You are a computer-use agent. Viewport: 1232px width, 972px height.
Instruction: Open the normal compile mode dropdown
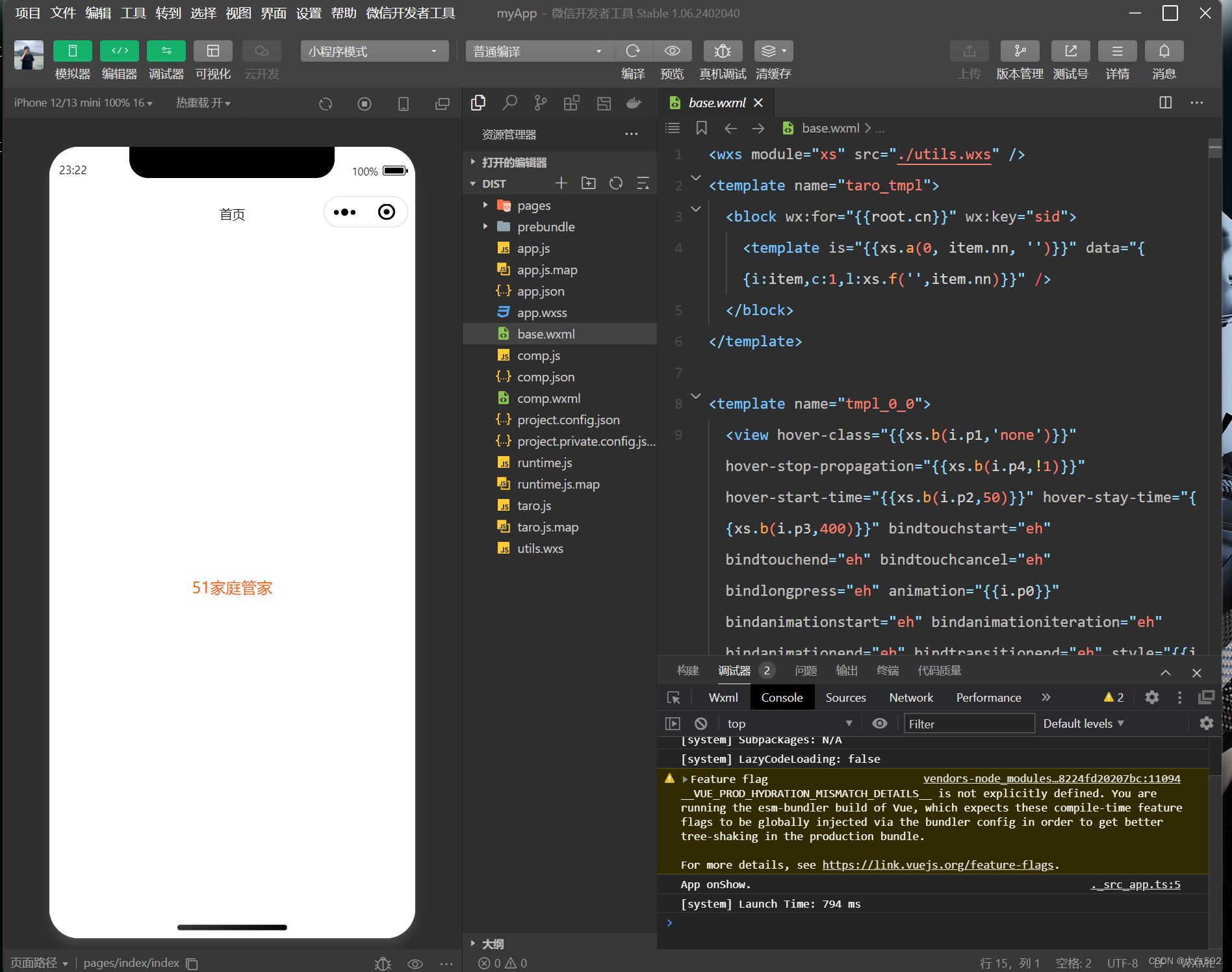539,51
